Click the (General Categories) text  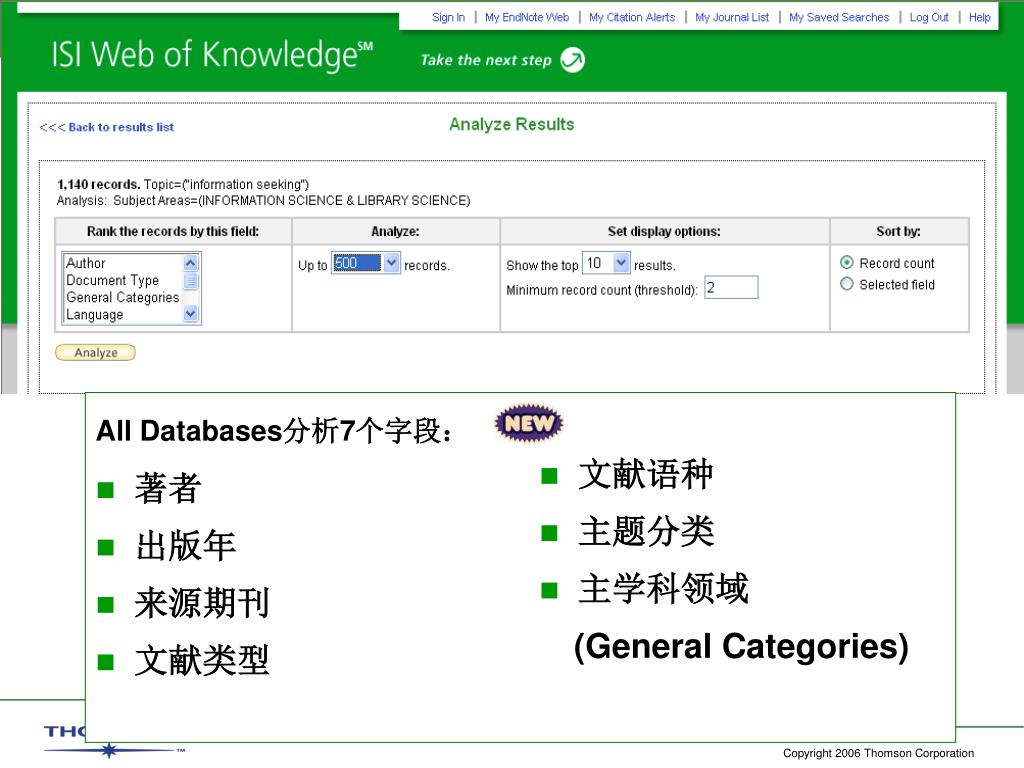click(741, 647)
